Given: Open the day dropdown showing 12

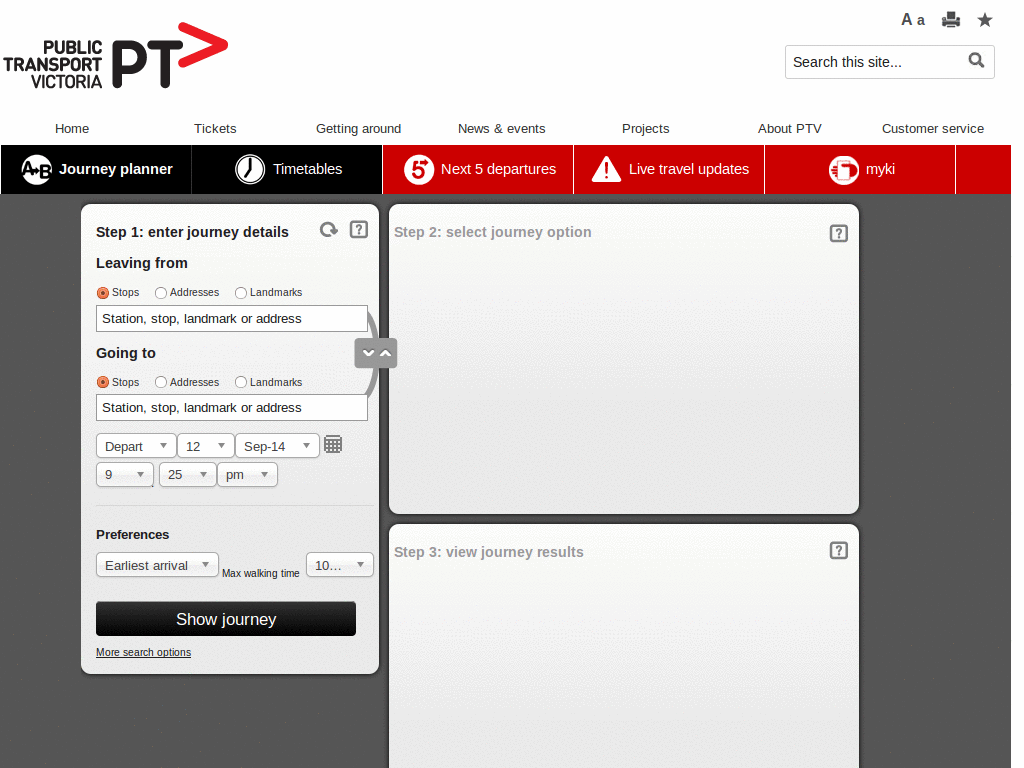Looking at the screenshot, I should point(206,446).
